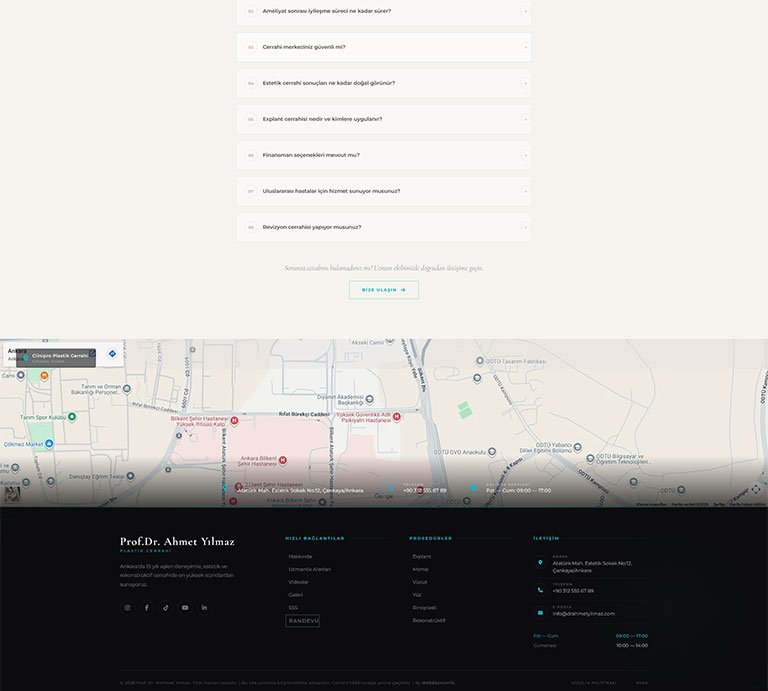Click the Gökmez Market shopping marker

click(49, 444)
